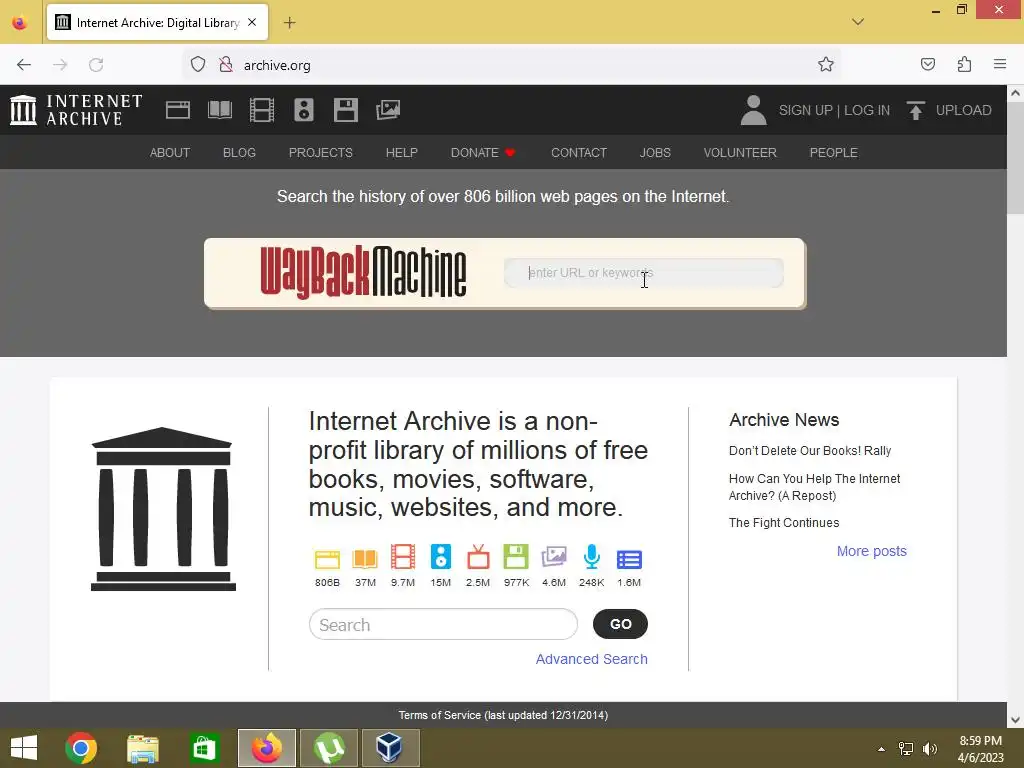The height and width of the screenshot is (768, 1024).
Task: Bookmark this page with star icon
Action: (825, 64)
